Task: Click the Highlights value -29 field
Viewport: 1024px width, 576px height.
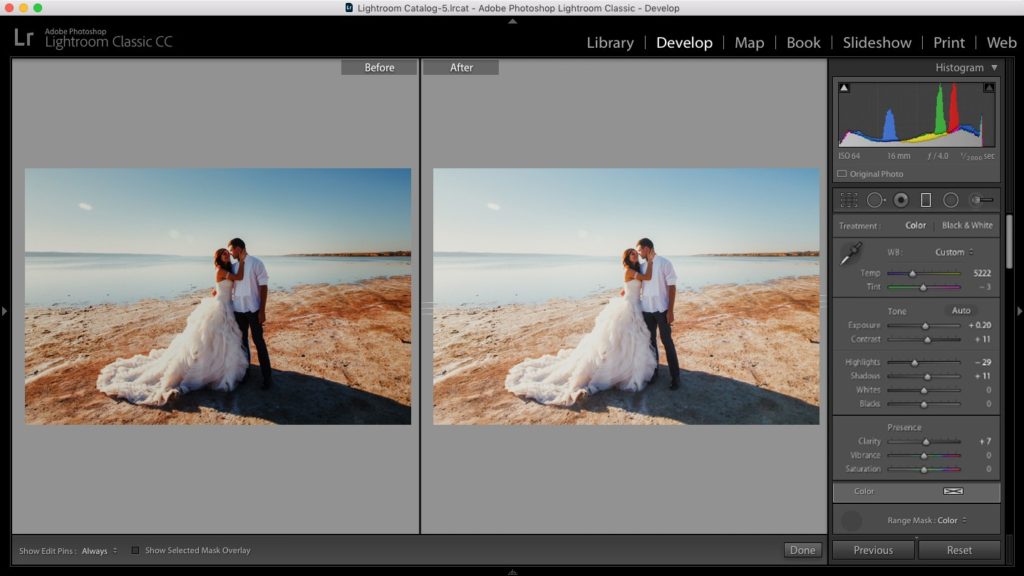Action: coord(983,362)
